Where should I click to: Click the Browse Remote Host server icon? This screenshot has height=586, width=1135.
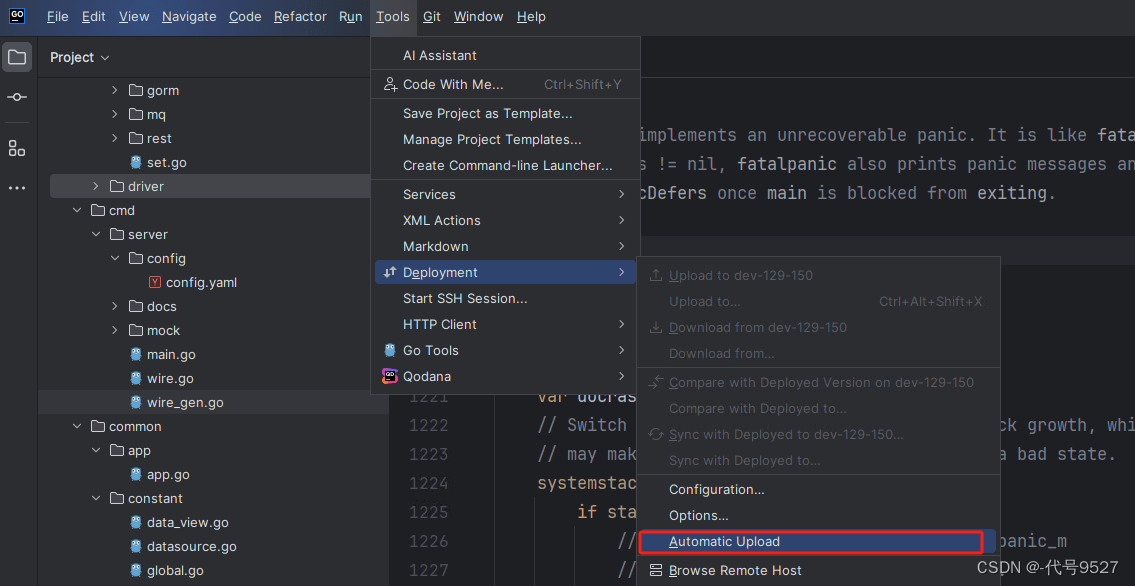coord(656,571)
